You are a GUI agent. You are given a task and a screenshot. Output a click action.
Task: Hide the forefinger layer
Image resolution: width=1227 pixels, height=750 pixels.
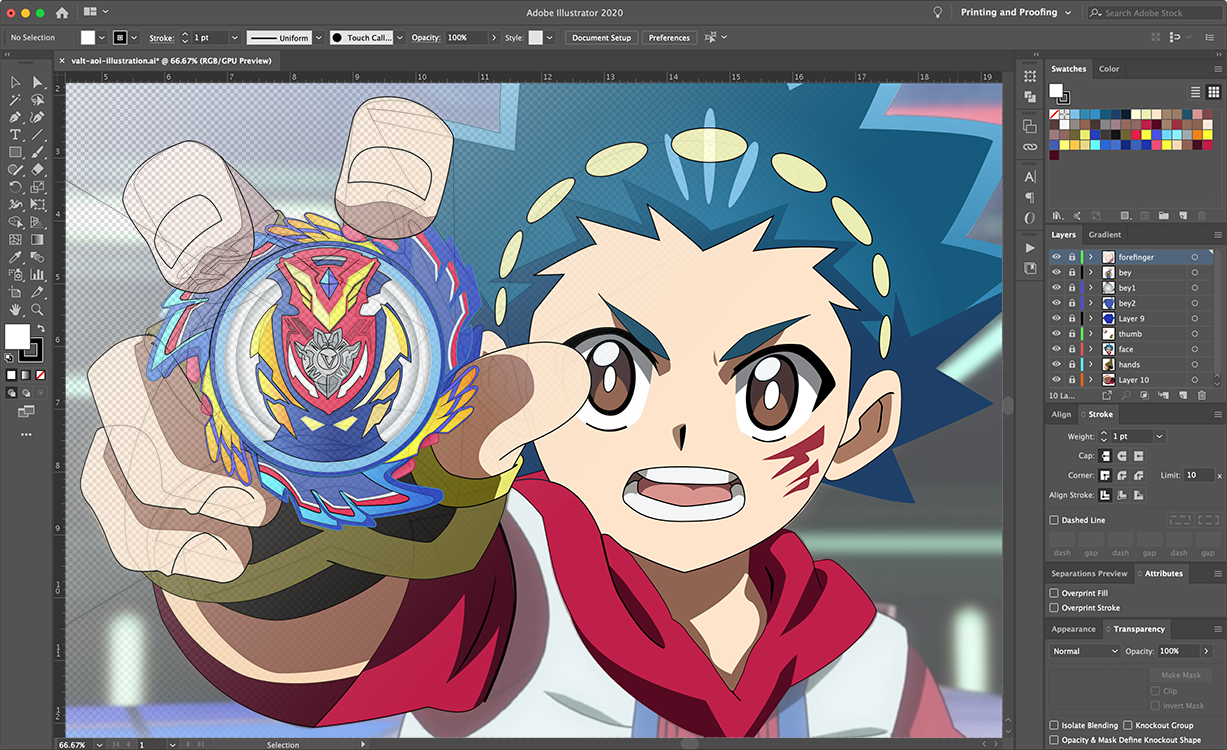[1056, 257]
